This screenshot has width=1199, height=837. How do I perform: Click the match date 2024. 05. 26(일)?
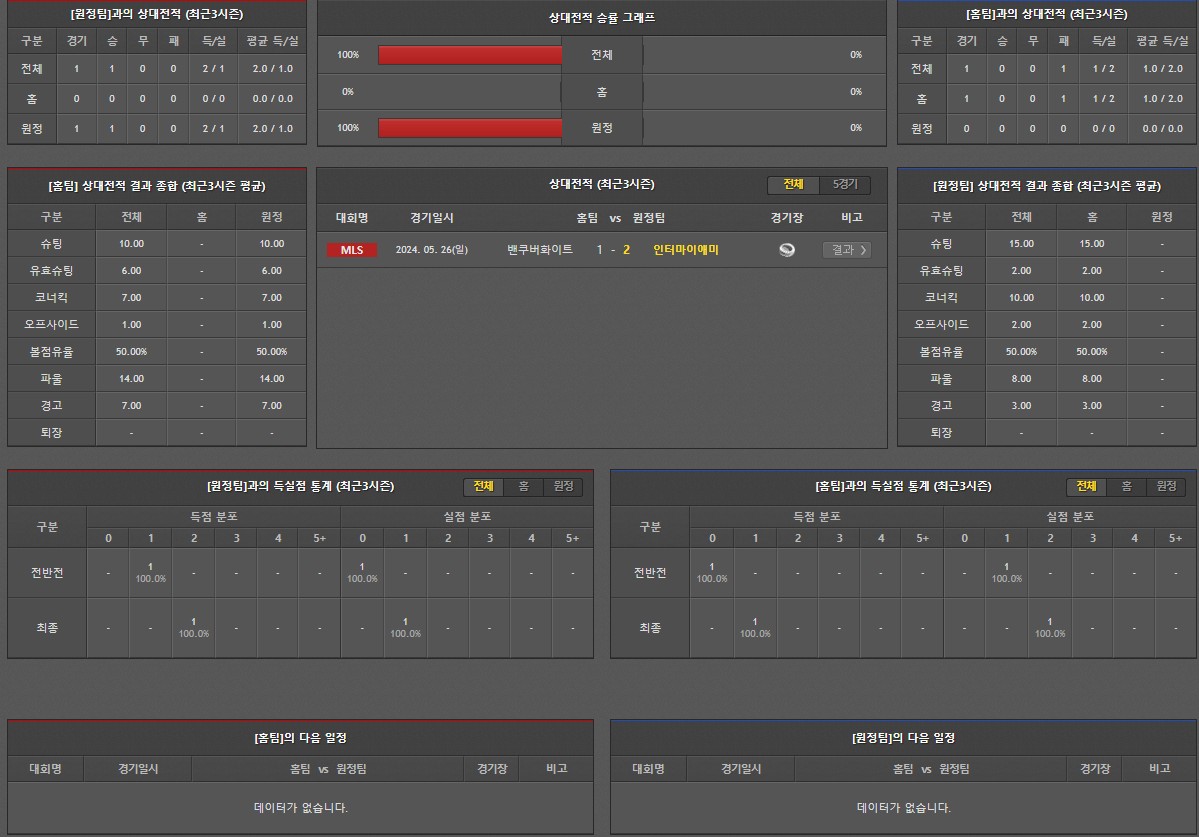point(431,250)
